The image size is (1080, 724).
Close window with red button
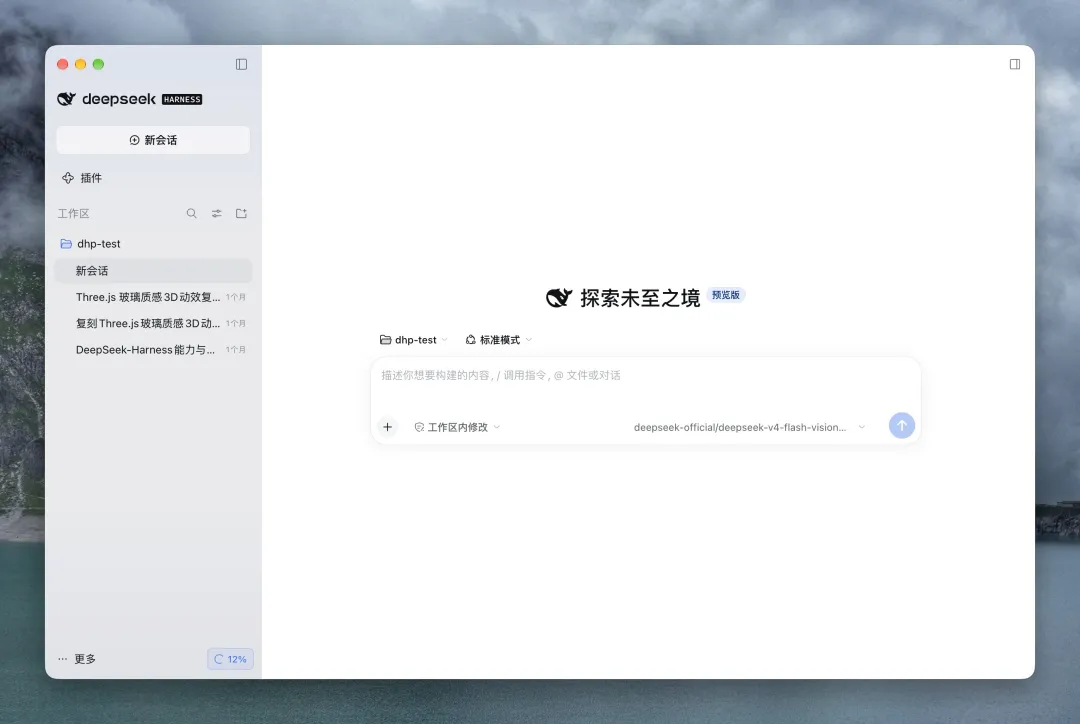pyautogui.click(x=63, y=64)
